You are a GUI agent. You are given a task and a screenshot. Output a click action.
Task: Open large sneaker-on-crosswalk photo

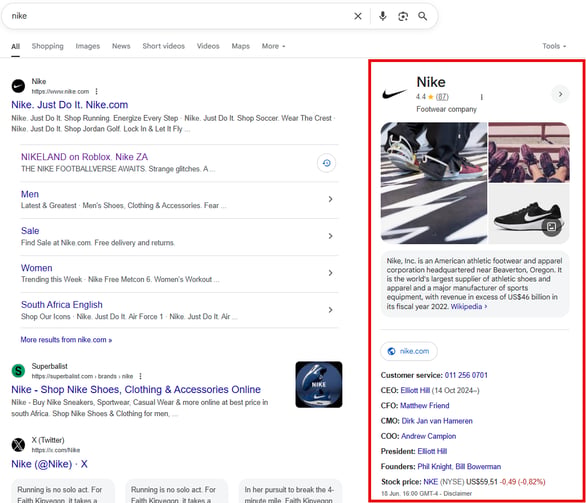pos(434,183)
